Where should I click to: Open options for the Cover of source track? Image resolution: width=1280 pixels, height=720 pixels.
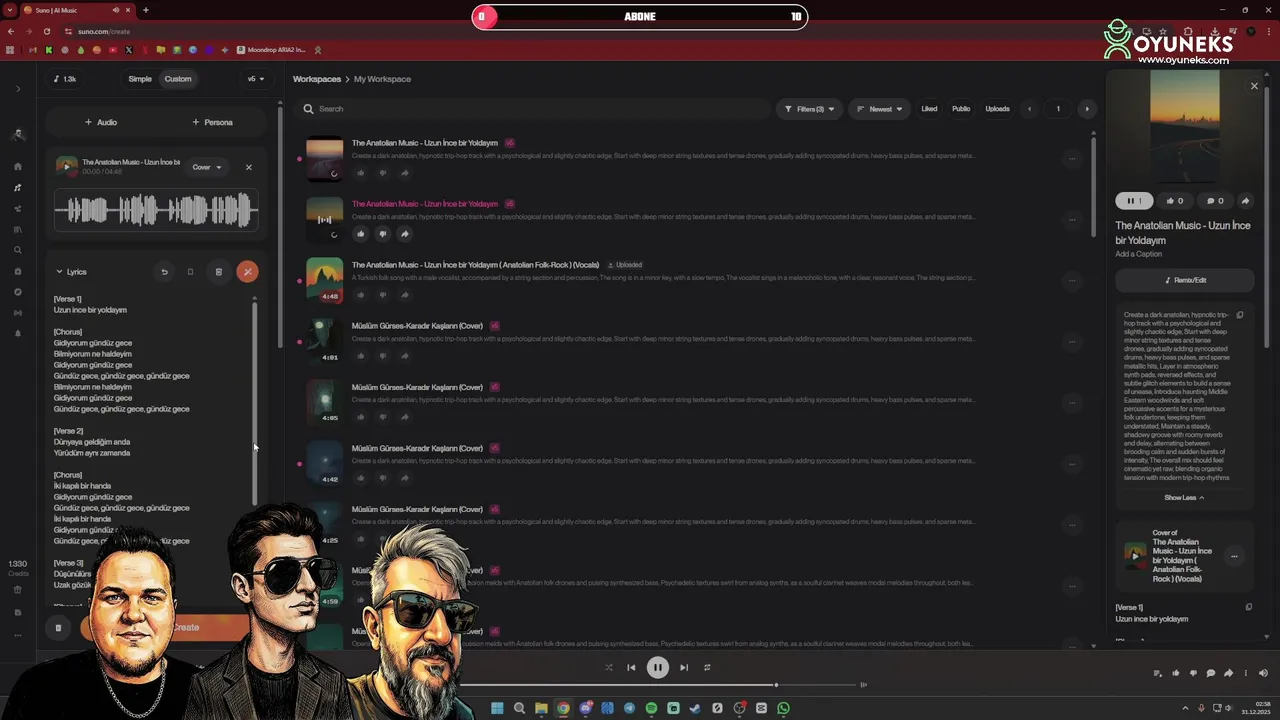1234,556
